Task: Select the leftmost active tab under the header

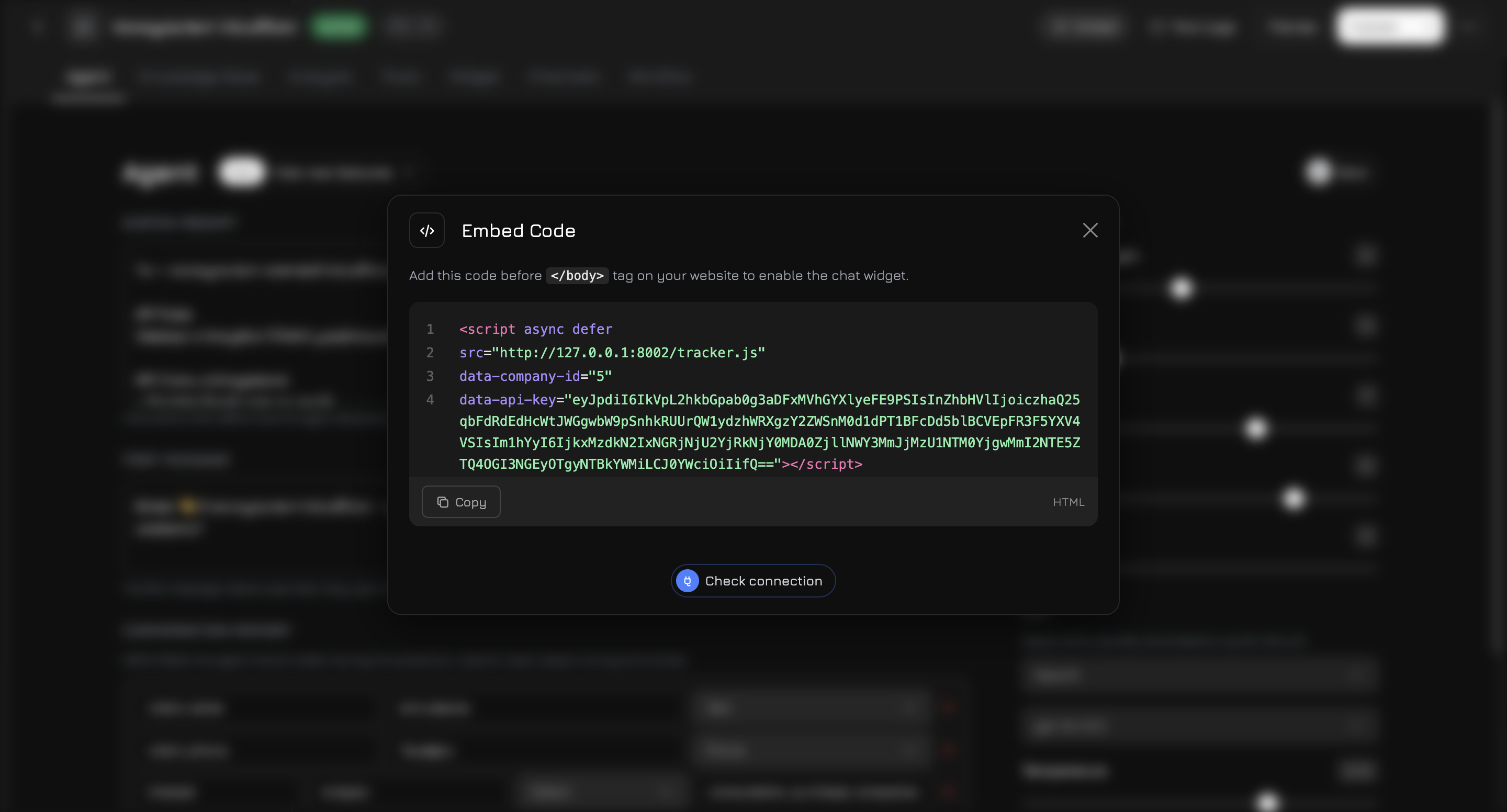Action: click(x=88, y=76)
